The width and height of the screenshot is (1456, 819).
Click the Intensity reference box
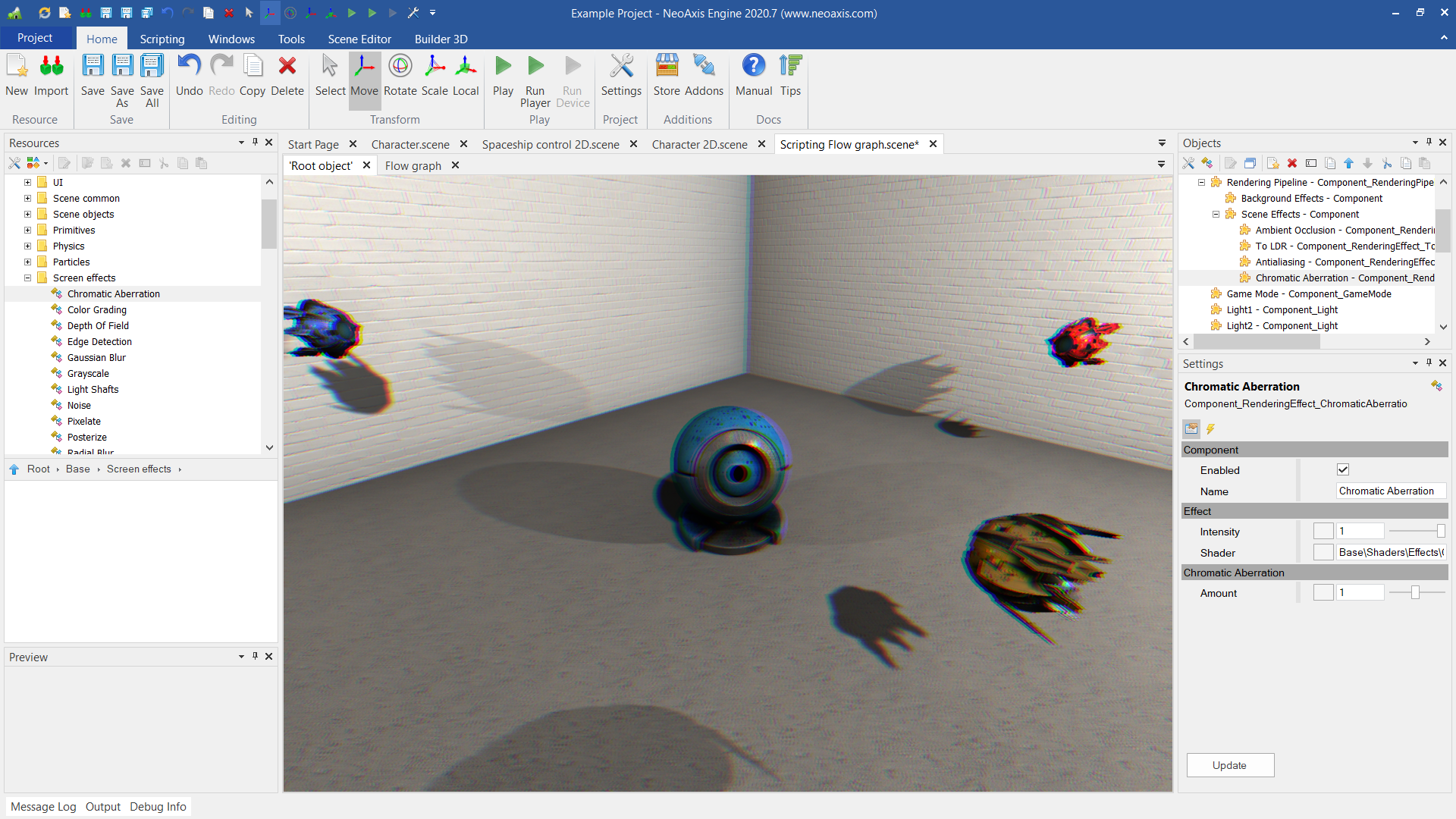click(1323, 532)
